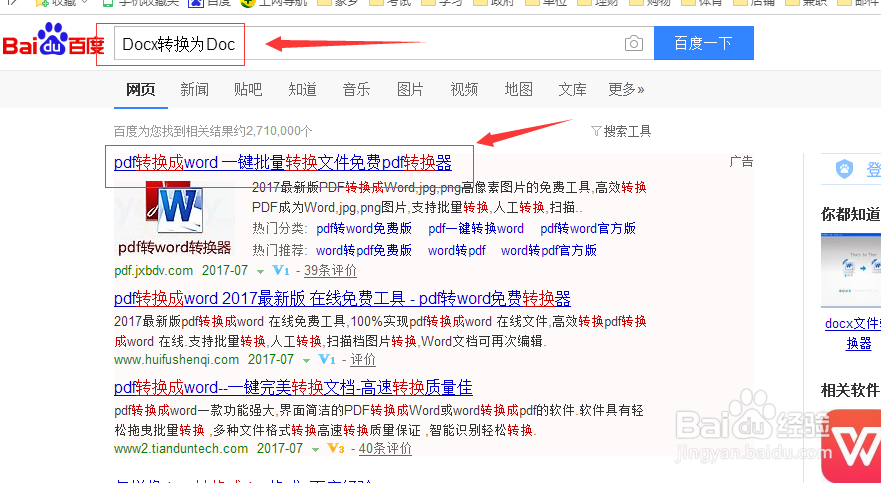881x483 pixels.
Task: Click the 广告 ad label
Action: (741, 162)
